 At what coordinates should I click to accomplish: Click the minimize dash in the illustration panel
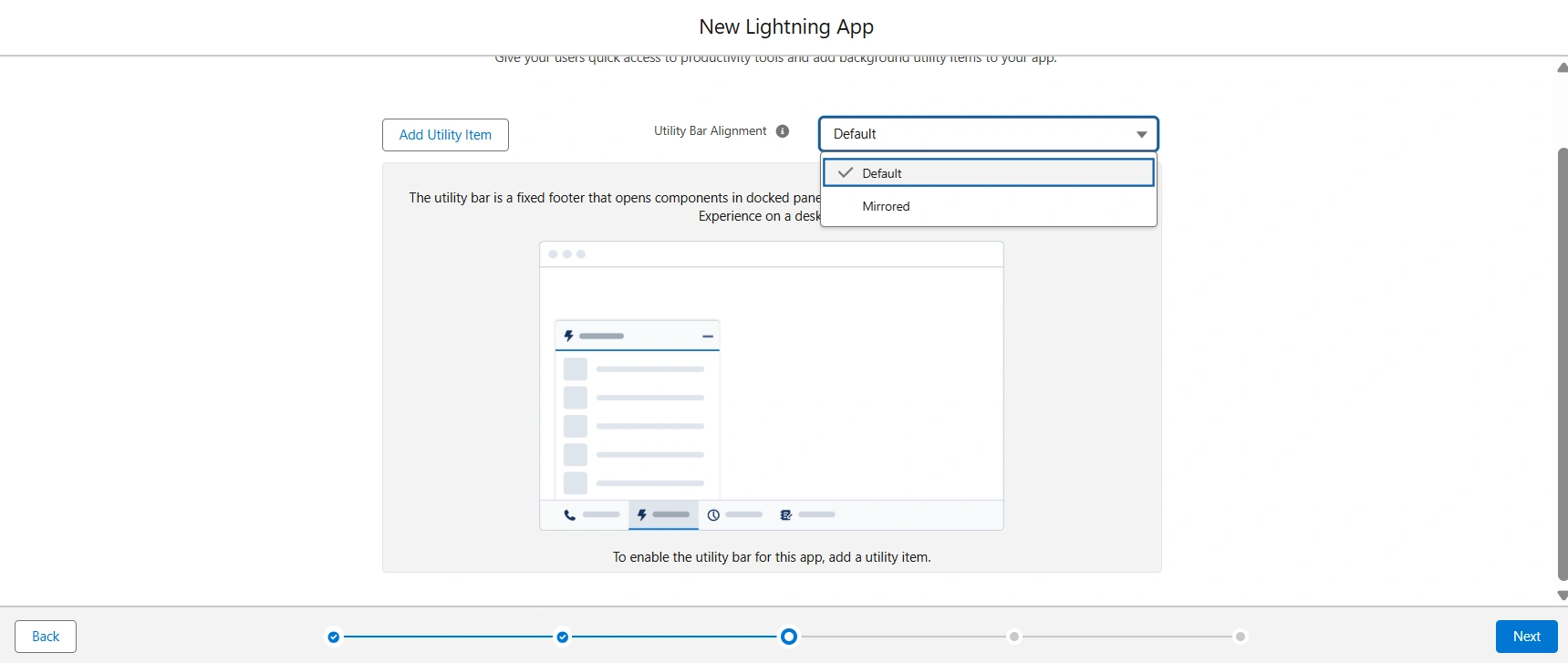point(707,337)
